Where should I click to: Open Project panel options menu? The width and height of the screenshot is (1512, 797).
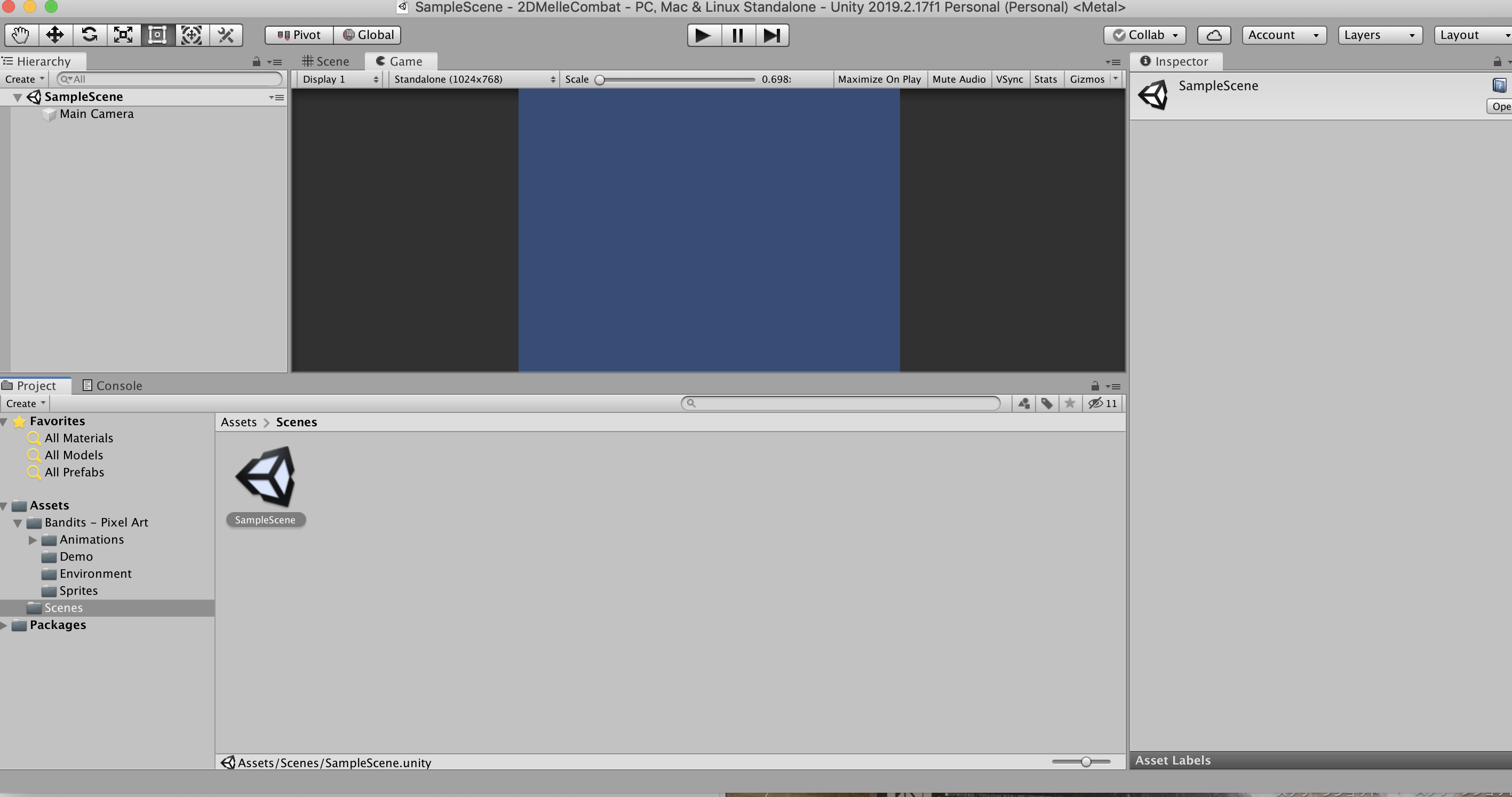pyautogui.click(x=1113, y=386)
